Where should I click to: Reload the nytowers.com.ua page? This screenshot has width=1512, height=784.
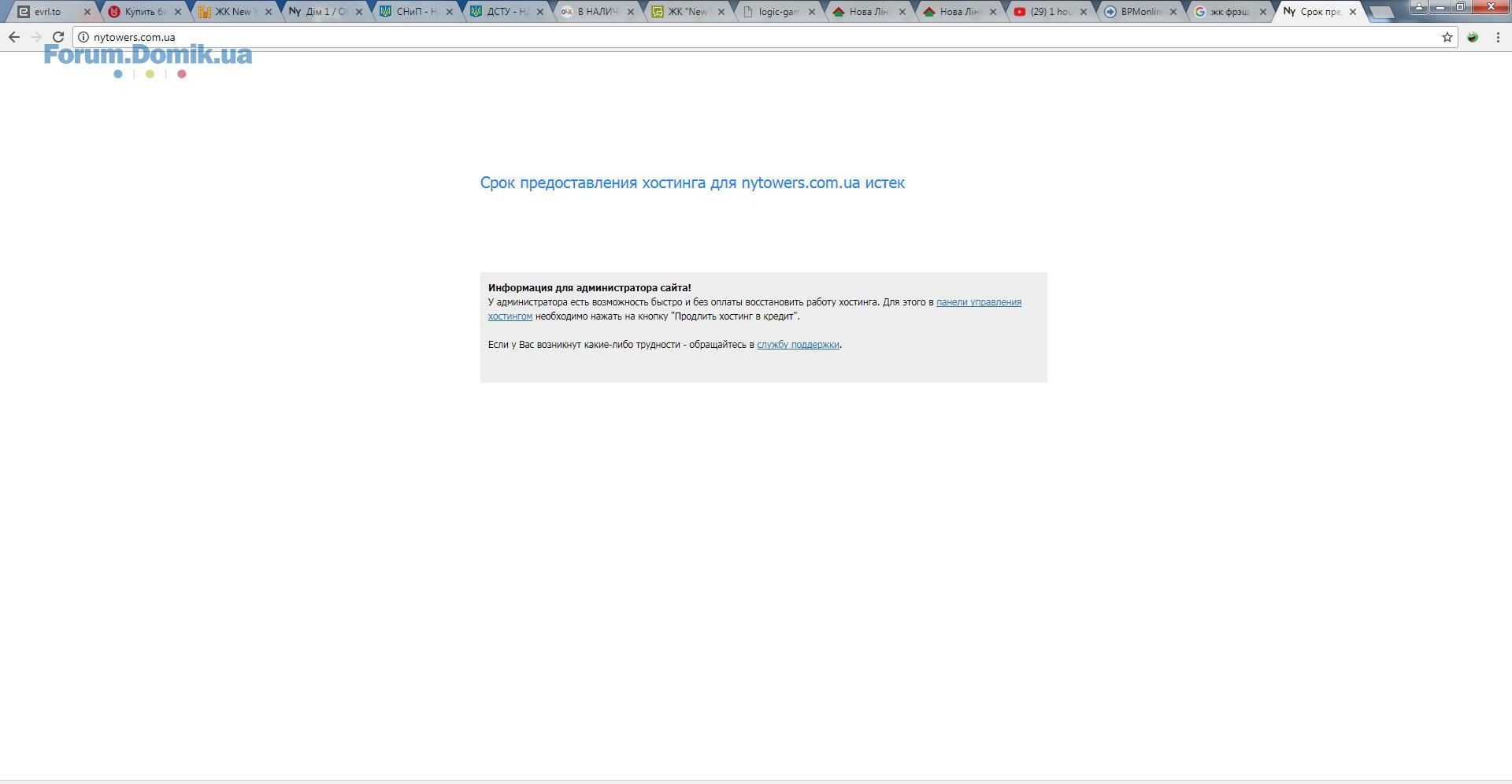pyautogui.click(x=58, y=37)
